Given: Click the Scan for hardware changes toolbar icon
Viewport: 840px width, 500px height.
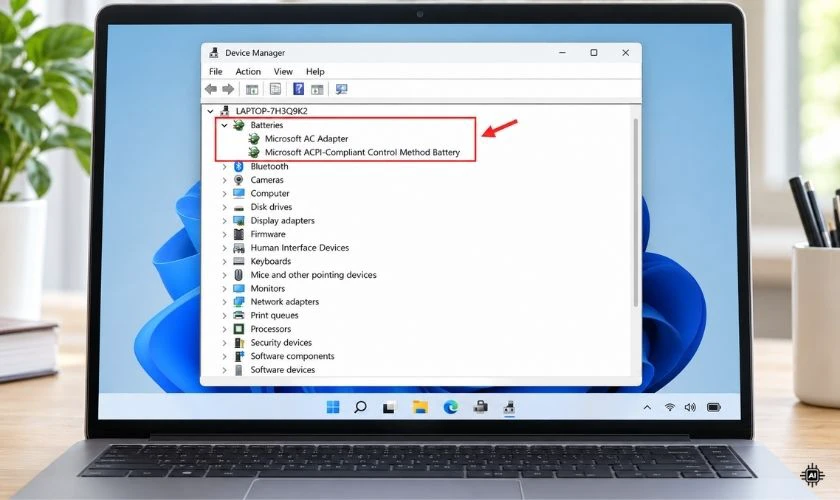Looking at the screenshot, I should tap(341, 89).
